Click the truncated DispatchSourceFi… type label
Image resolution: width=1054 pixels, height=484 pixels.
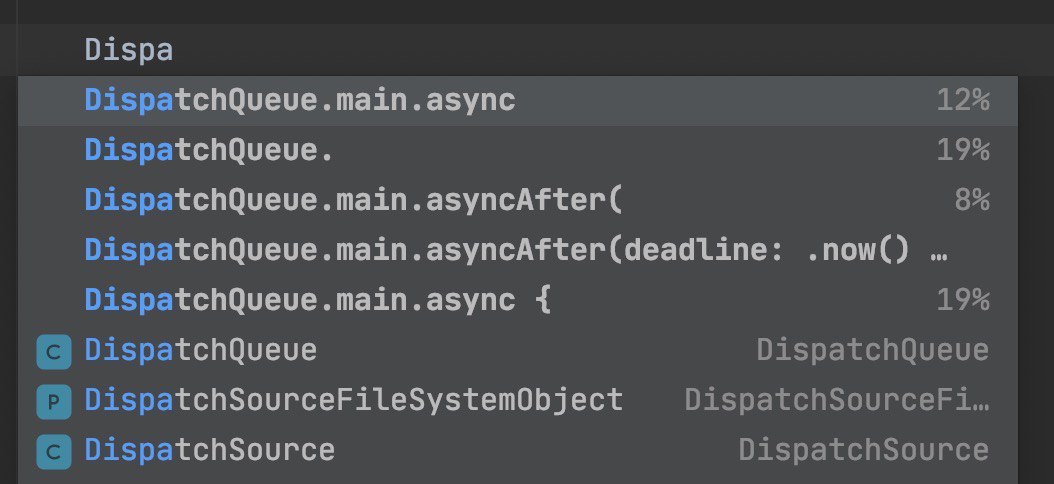pyautogui.click(x=836, y=400)
